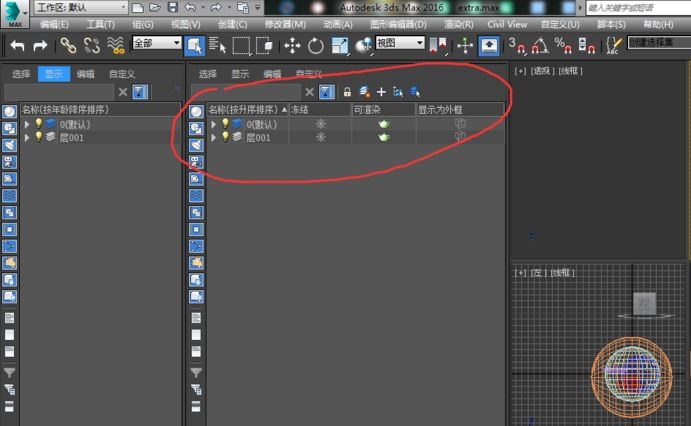The image size is (691, 426).
Task: Open the highlighted 显示 menu in left explorer
Action: coord(54,74)
